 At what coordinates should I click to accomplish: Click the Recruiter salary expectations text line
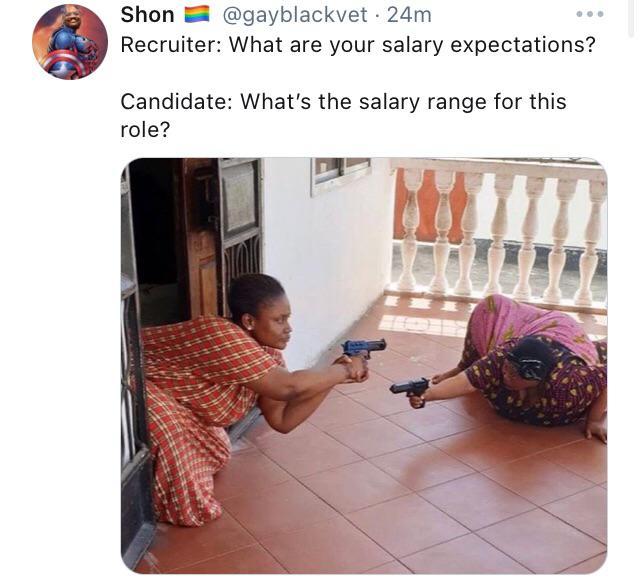pyautogui.click(x=358, y=44)
